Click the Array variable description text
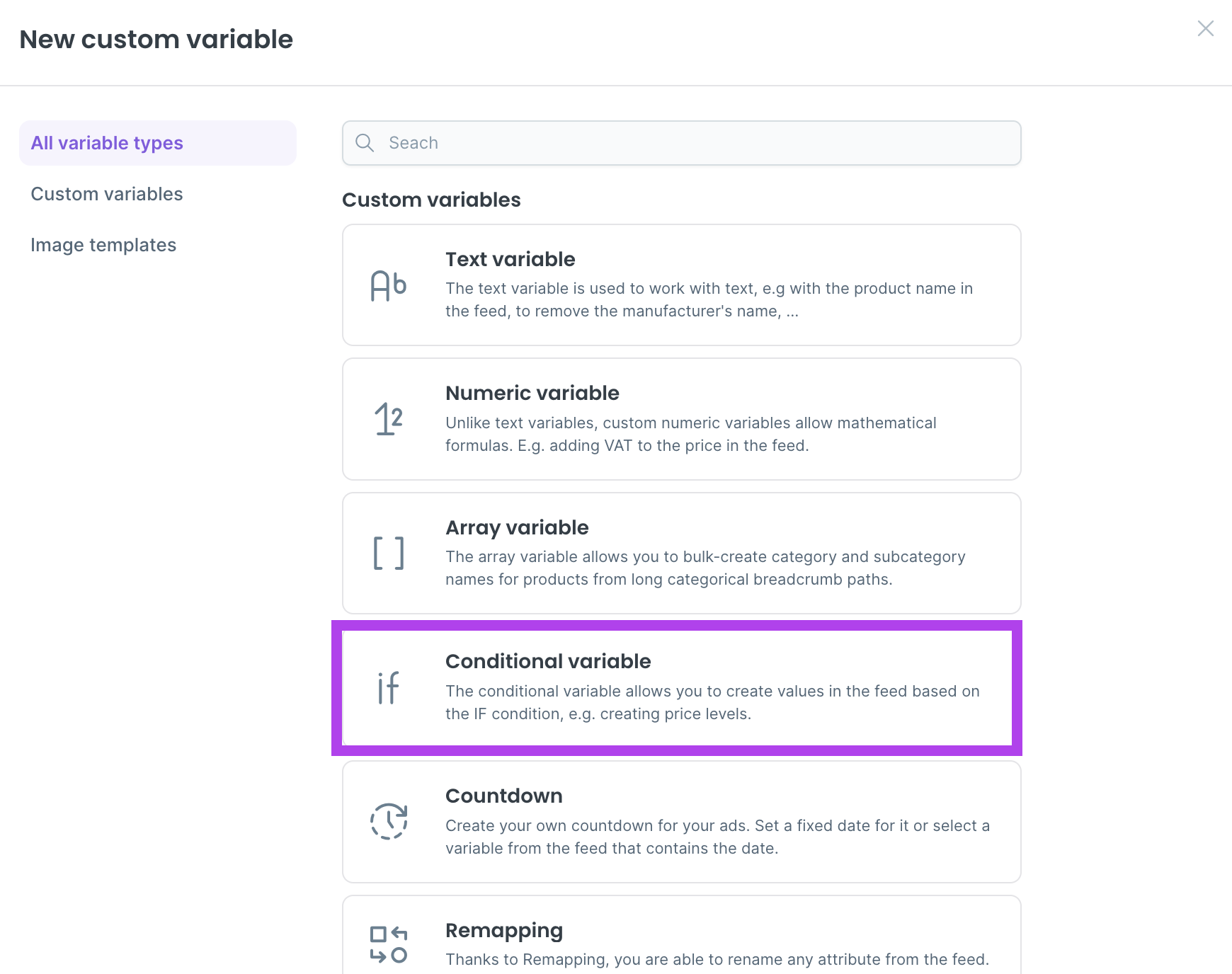Viewport: 1232px width, 974px height. (x=705, y=568)
